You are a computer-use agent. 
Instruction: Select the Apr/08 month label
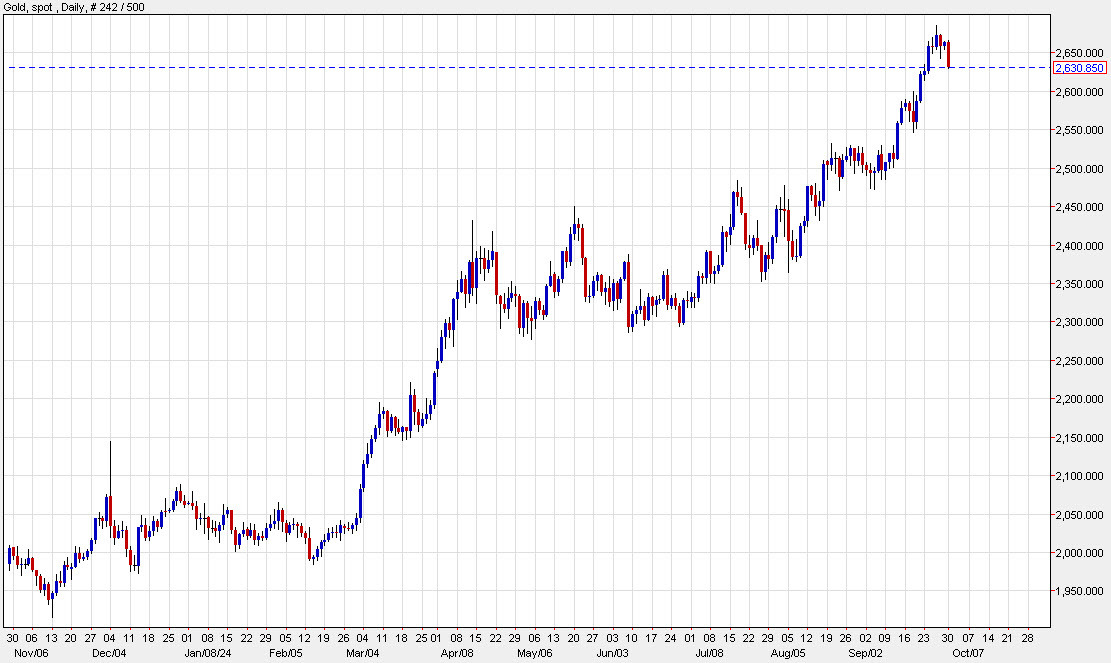[x=457, y=653]
